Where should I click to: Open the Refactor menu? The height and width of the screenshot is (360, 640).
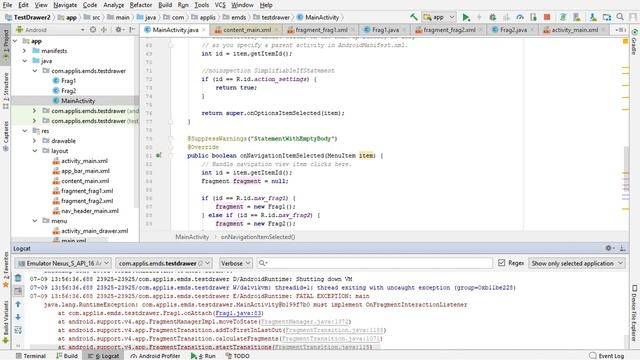(x=141, y=5)
